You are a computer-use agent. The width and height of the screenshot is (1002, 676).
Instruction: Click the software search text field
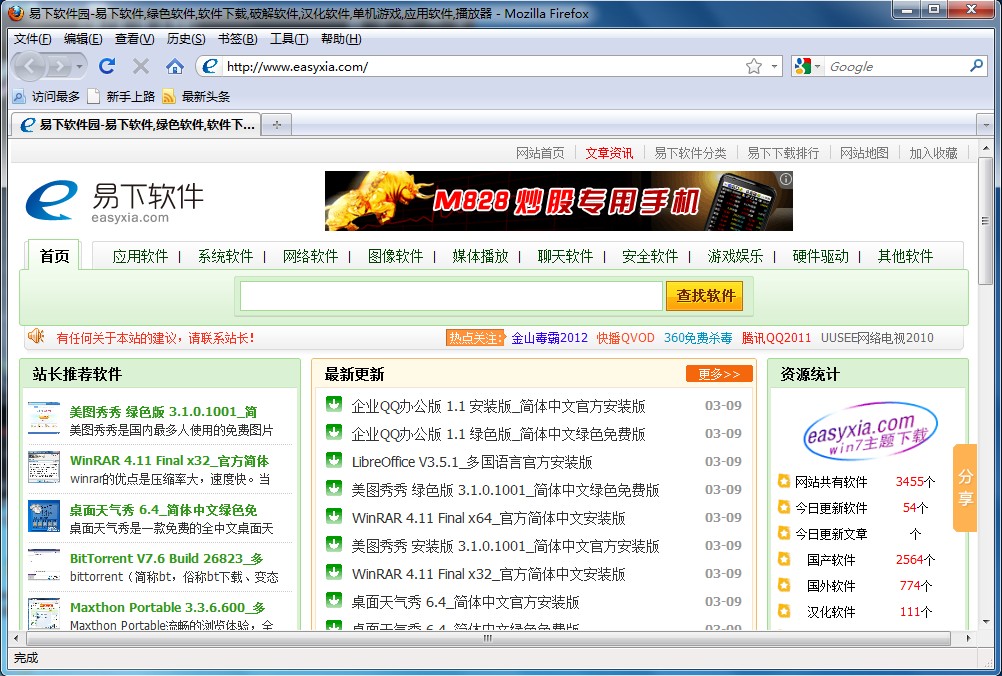451,296
